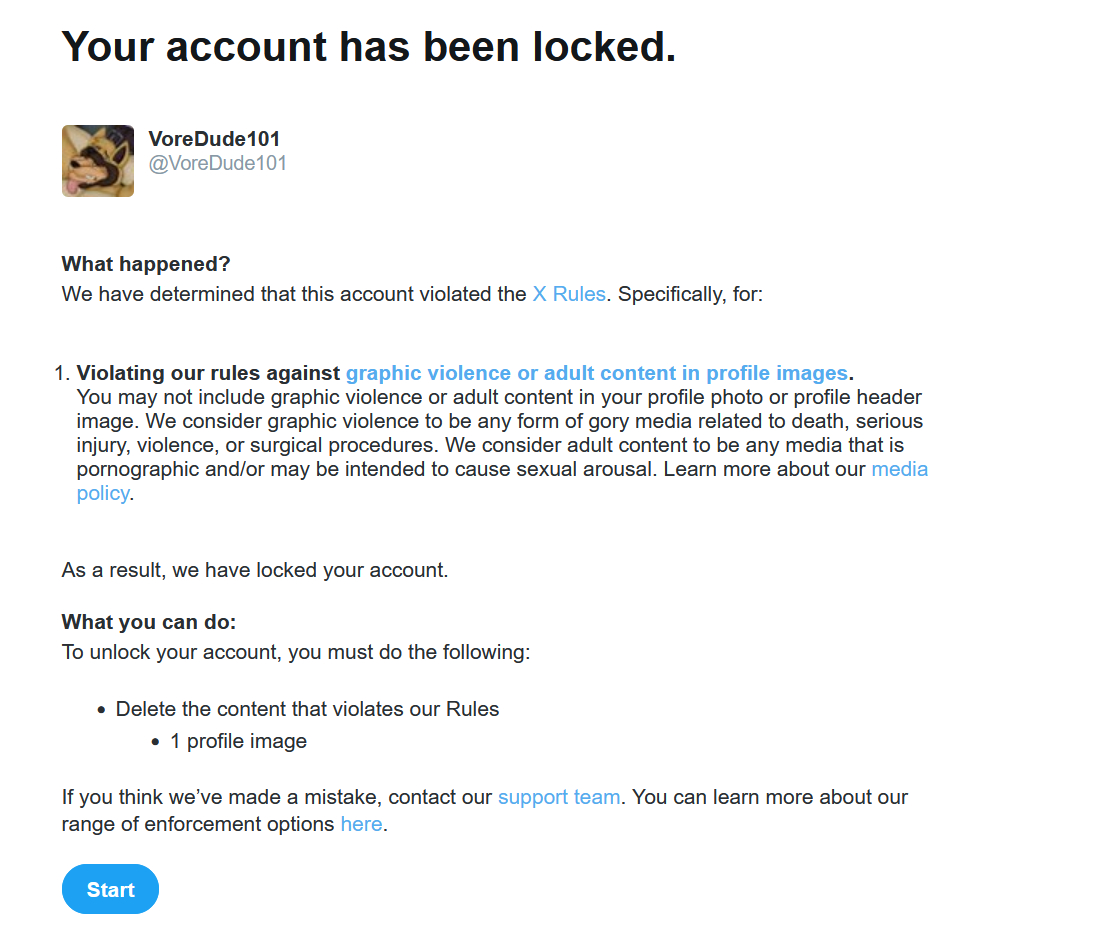Screen dimensions: 1112x943
Task: Click the account profile avatar image
Action: [x=98, y=161]
